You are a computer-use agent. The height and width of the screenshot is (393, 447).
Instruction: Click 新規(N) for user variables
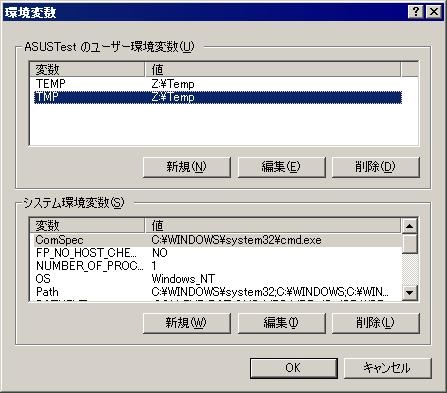point(187,167)
